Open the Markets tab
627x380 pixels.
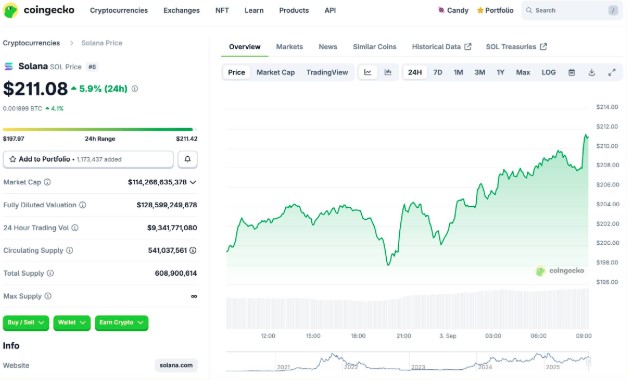(x=290, y=47)
